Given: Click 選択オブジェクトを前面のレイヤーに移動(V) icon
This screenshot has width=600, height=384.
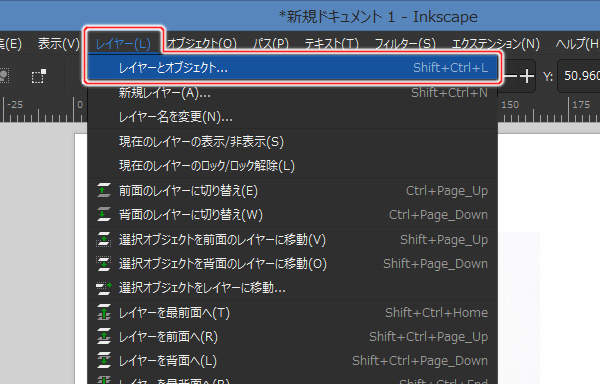Looking at the screenshot, I should [104, 239].
